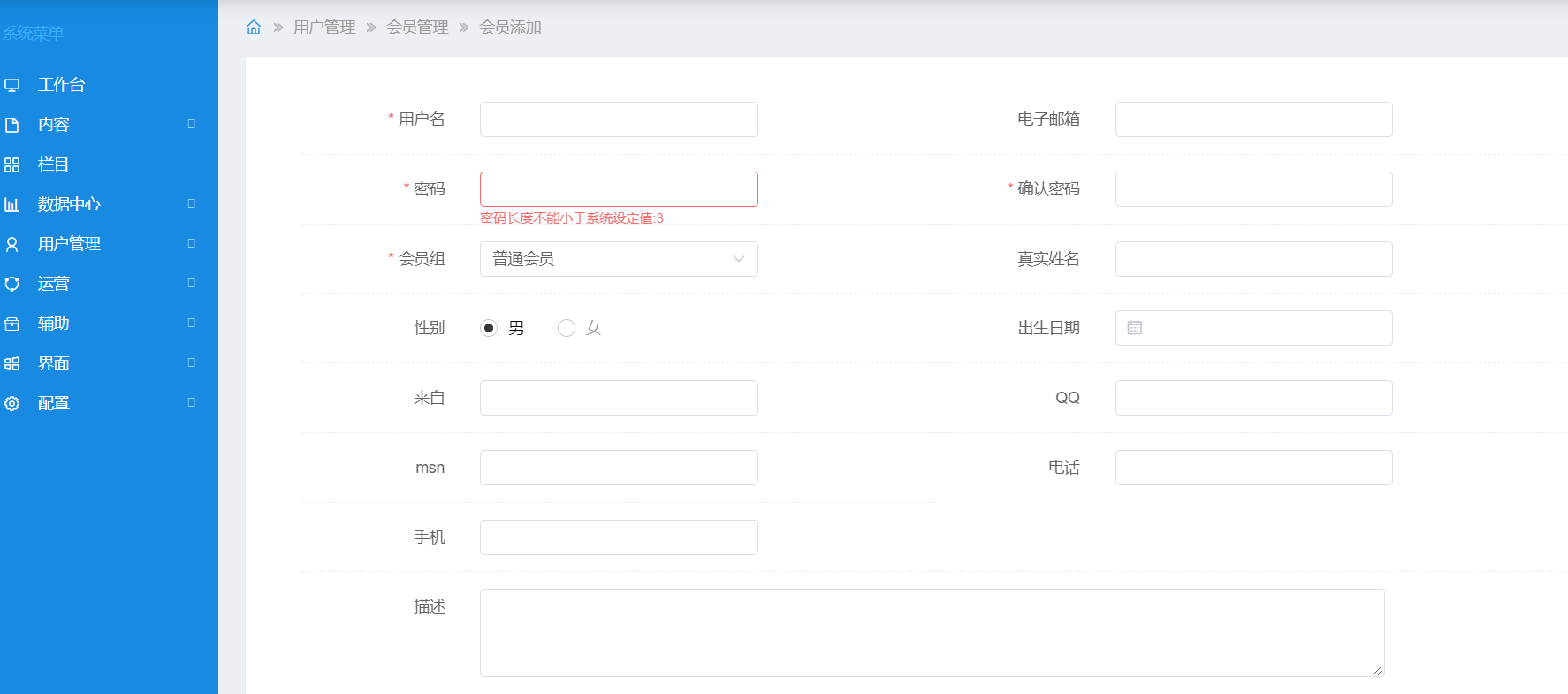Click the 用户管理 breadcrumb link

324,27
